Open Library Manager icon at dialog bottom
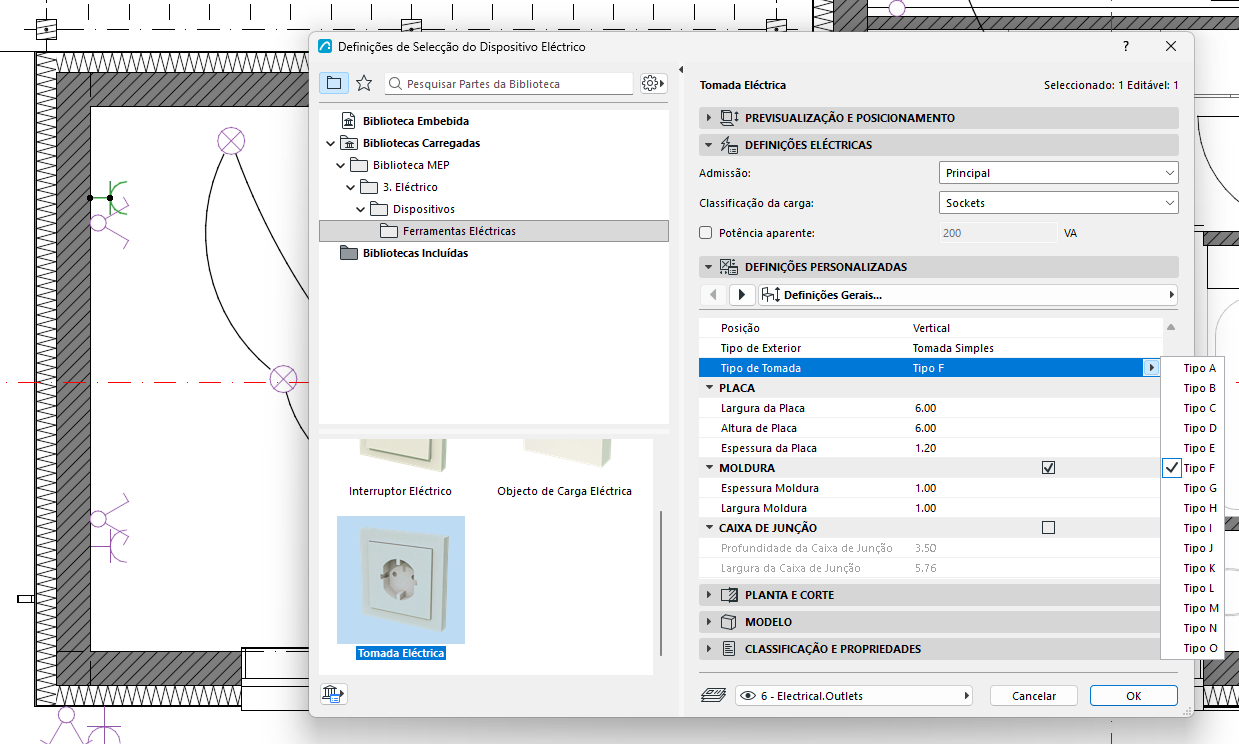 point(334,692)
